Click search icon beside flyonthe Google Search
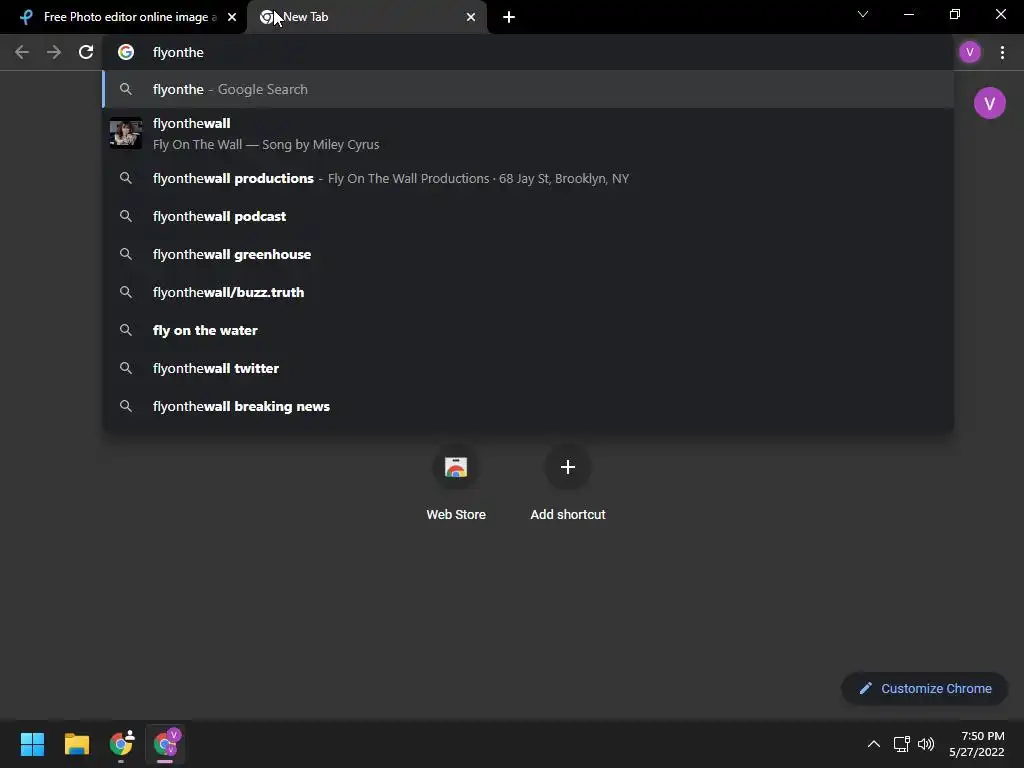 point(126,89)
